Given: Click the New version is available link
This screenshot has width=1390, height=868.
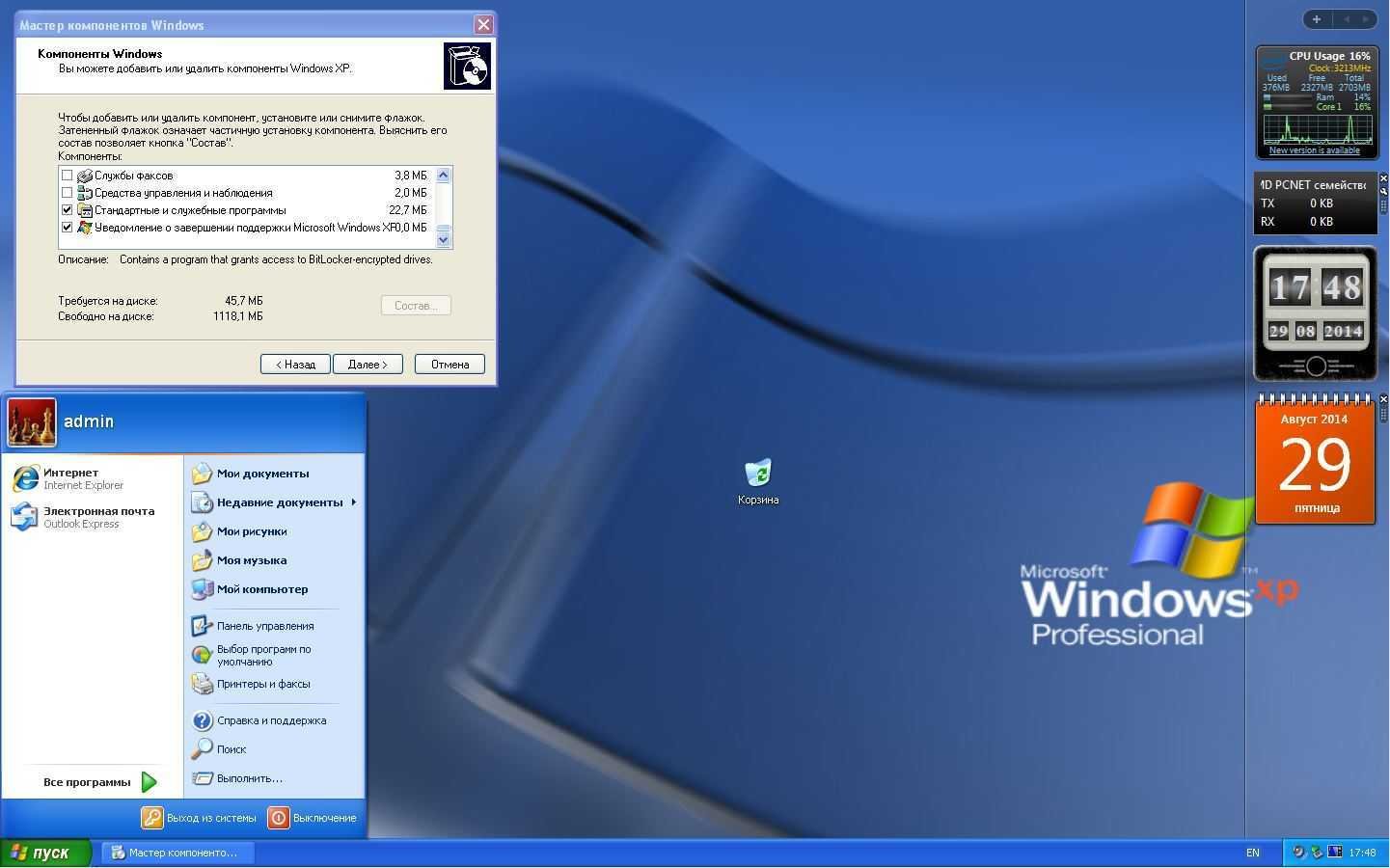Looking at the screenshot, I should click(1314, 150).
